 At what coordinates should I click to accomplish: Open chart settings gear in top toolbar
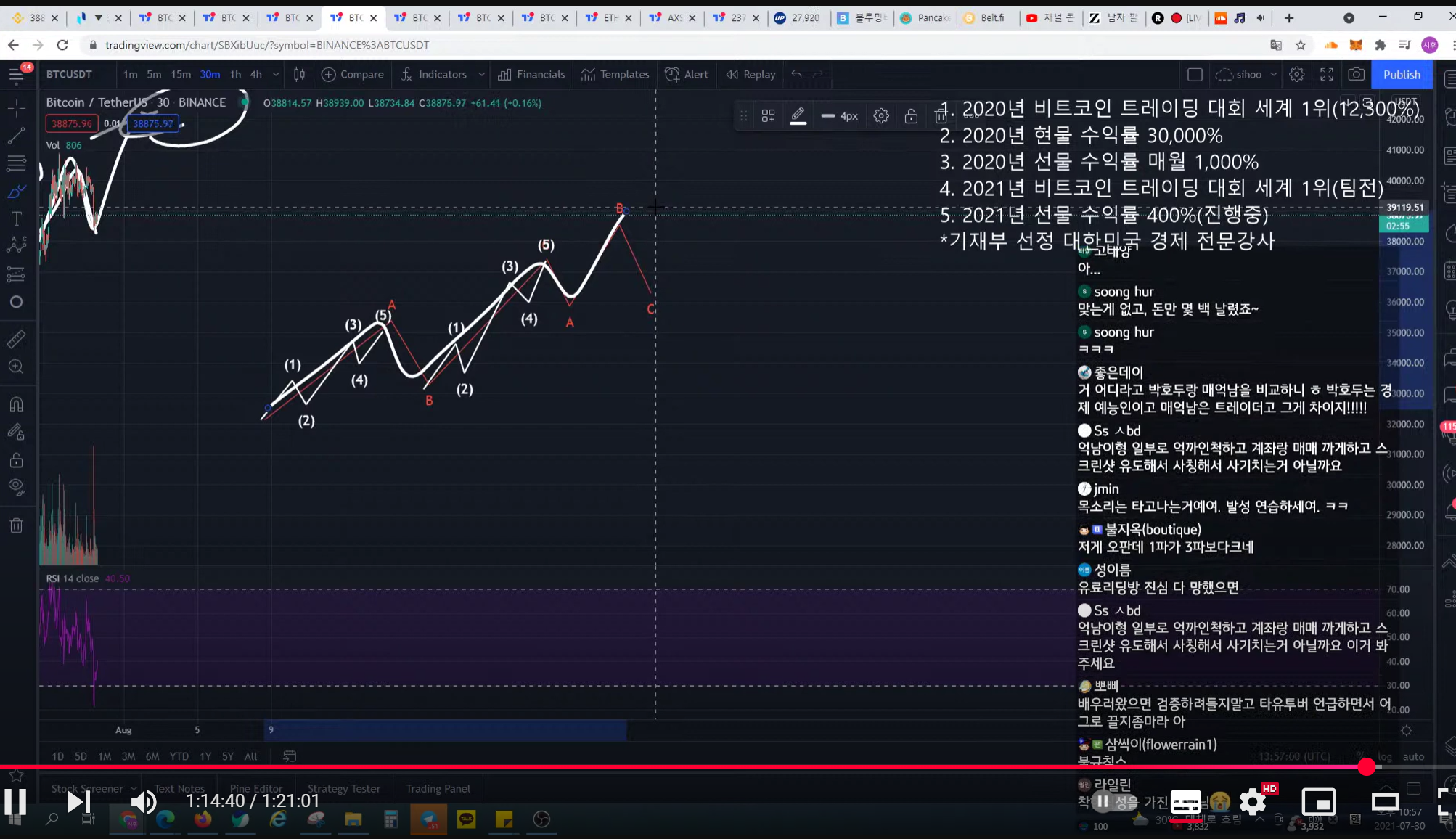click(1297, 74)
